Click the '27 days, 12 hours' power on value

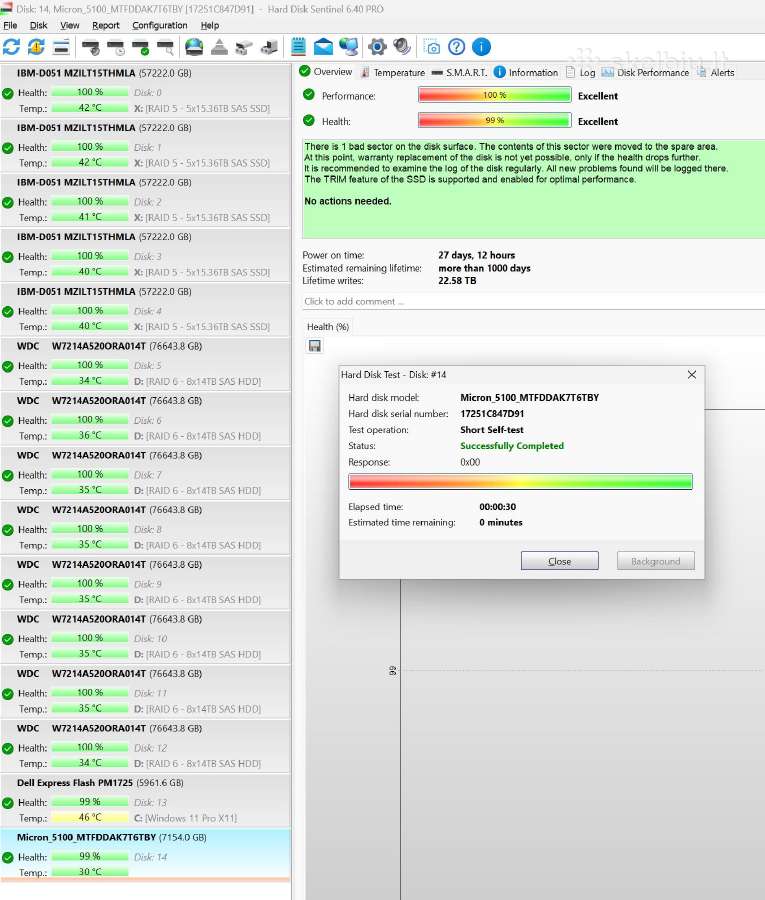[476, 255]
